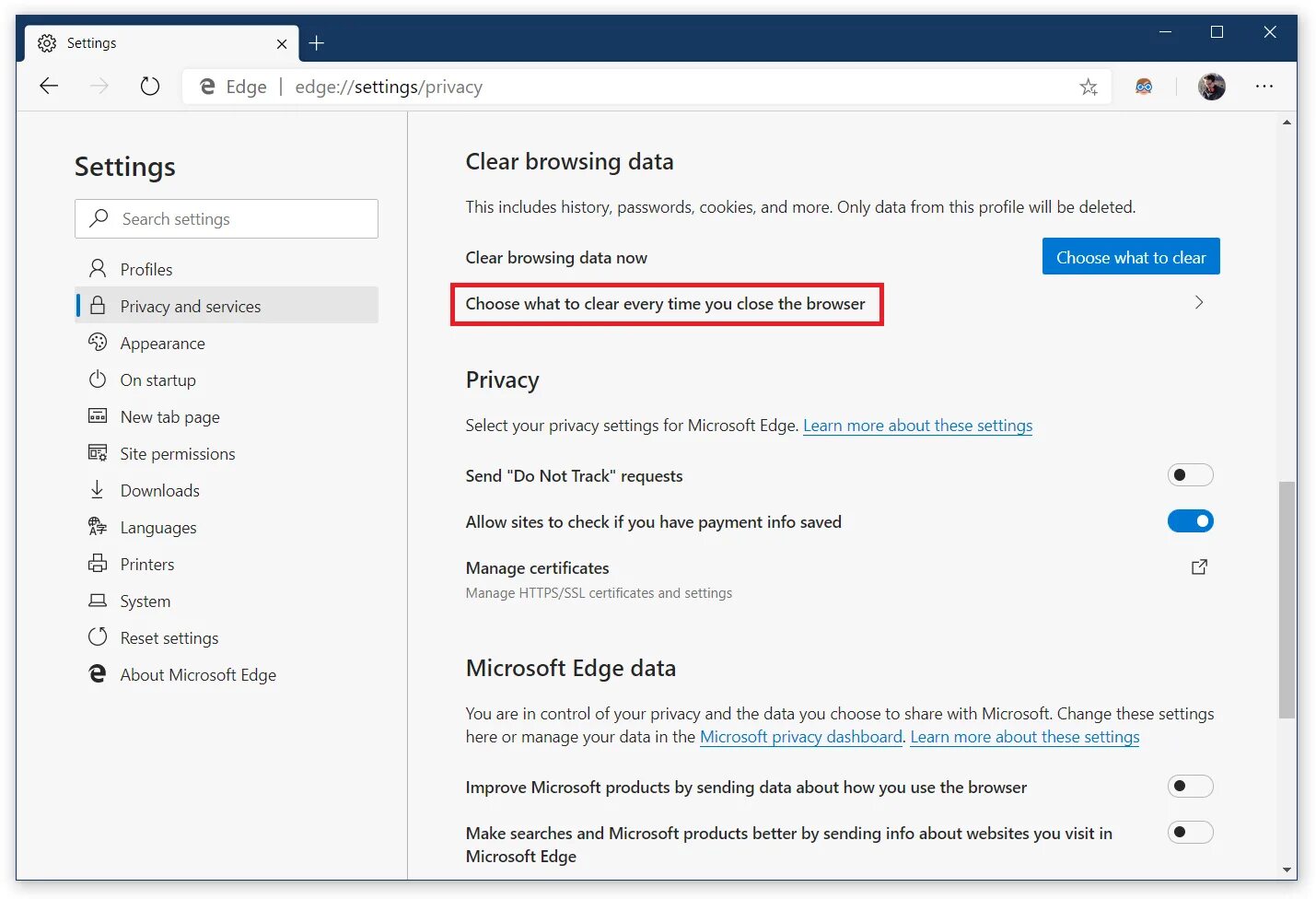The image size is (1316, 899).
Task: Expand clear-on-close options chevron
Action: click(x=1198, y=303)
